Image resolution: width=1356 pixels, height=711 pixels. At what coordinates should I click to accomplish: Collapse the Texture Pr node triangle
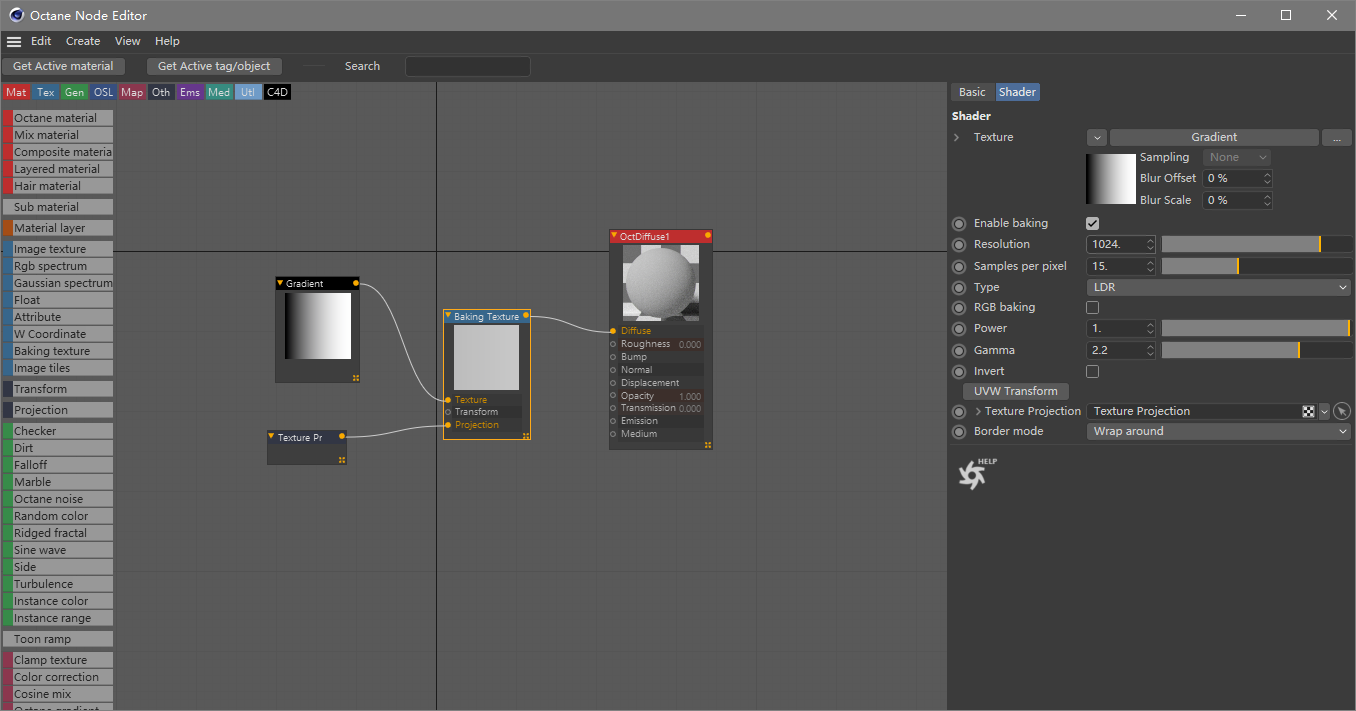(272, 437)
